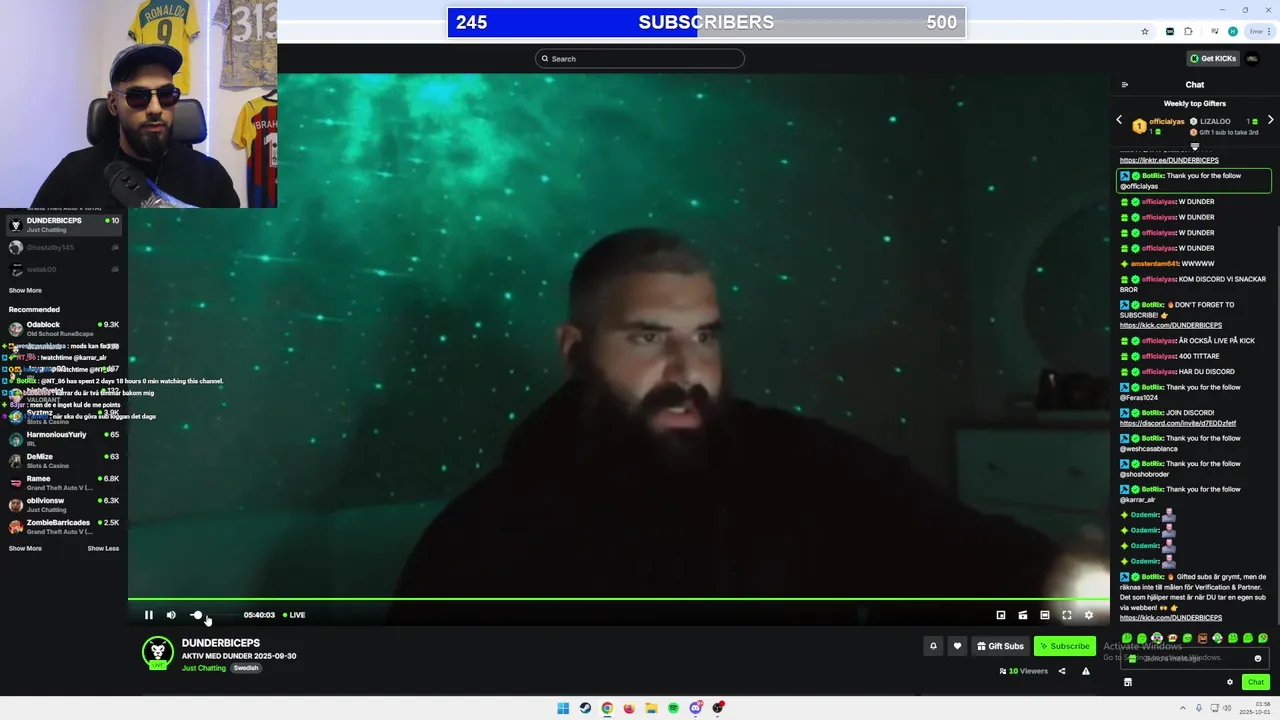Image resolution: width=1280 pixels, height=720 pixels.
Task: Enter fullscreen on the video player
Action: point(1067,615)
